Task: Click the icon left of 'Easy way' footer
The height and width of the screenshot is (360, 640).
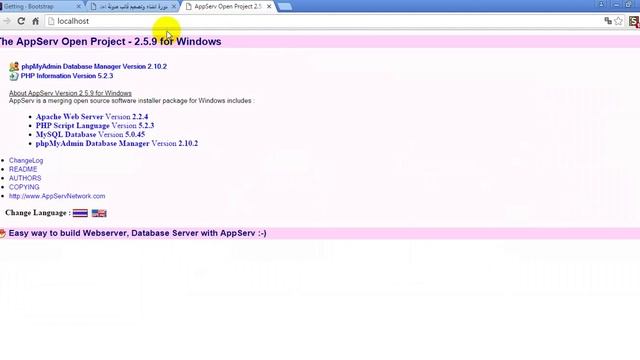Action: click(x=2, y=233)
